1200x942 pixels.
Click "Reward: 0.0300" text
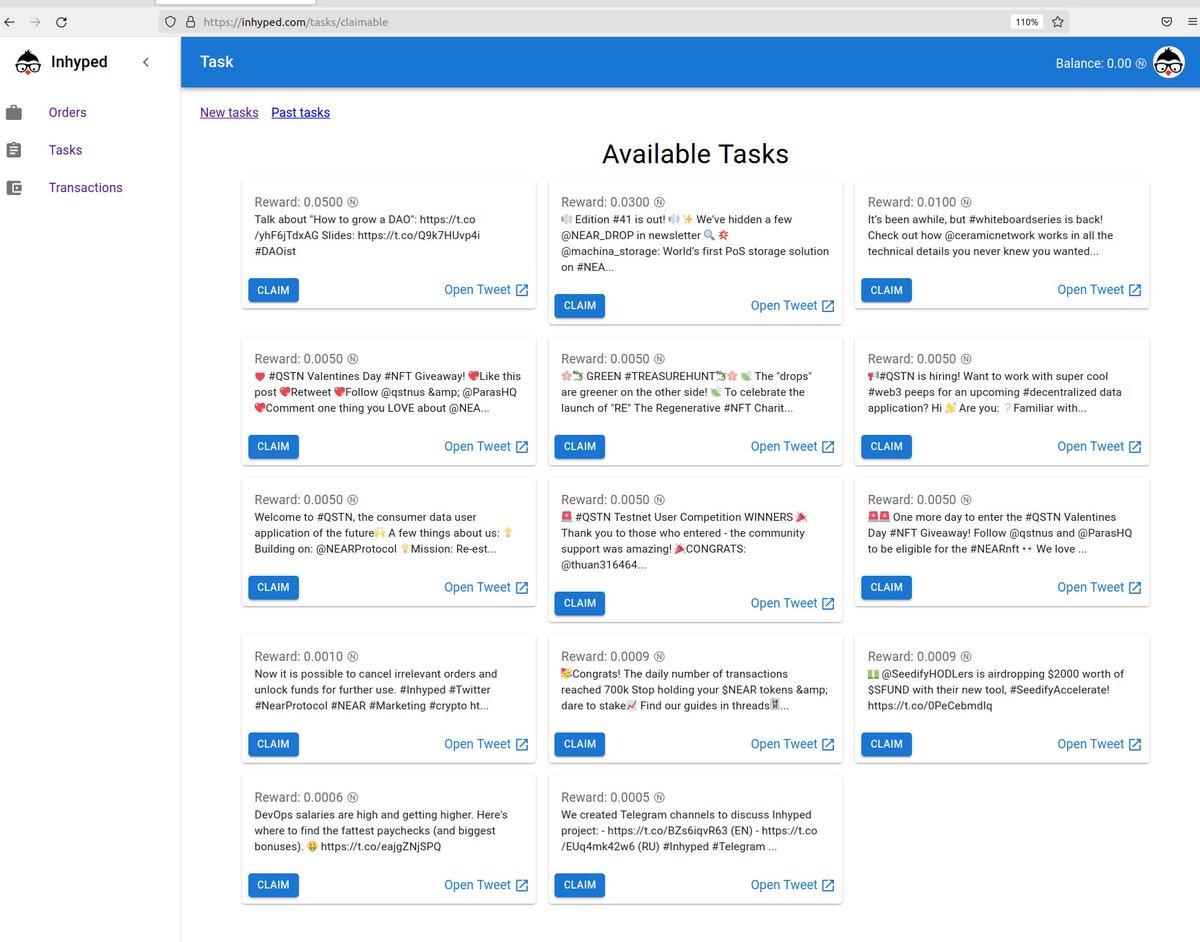[613, 202]
